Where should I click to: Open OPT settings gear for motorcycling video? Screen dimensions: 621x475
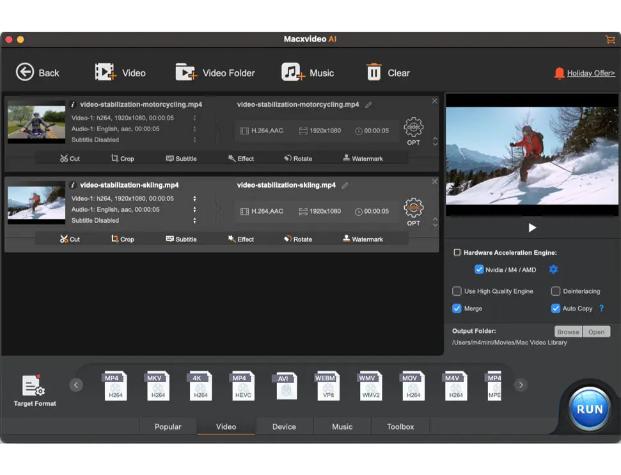pyautogui.click(x=413, y=127)
